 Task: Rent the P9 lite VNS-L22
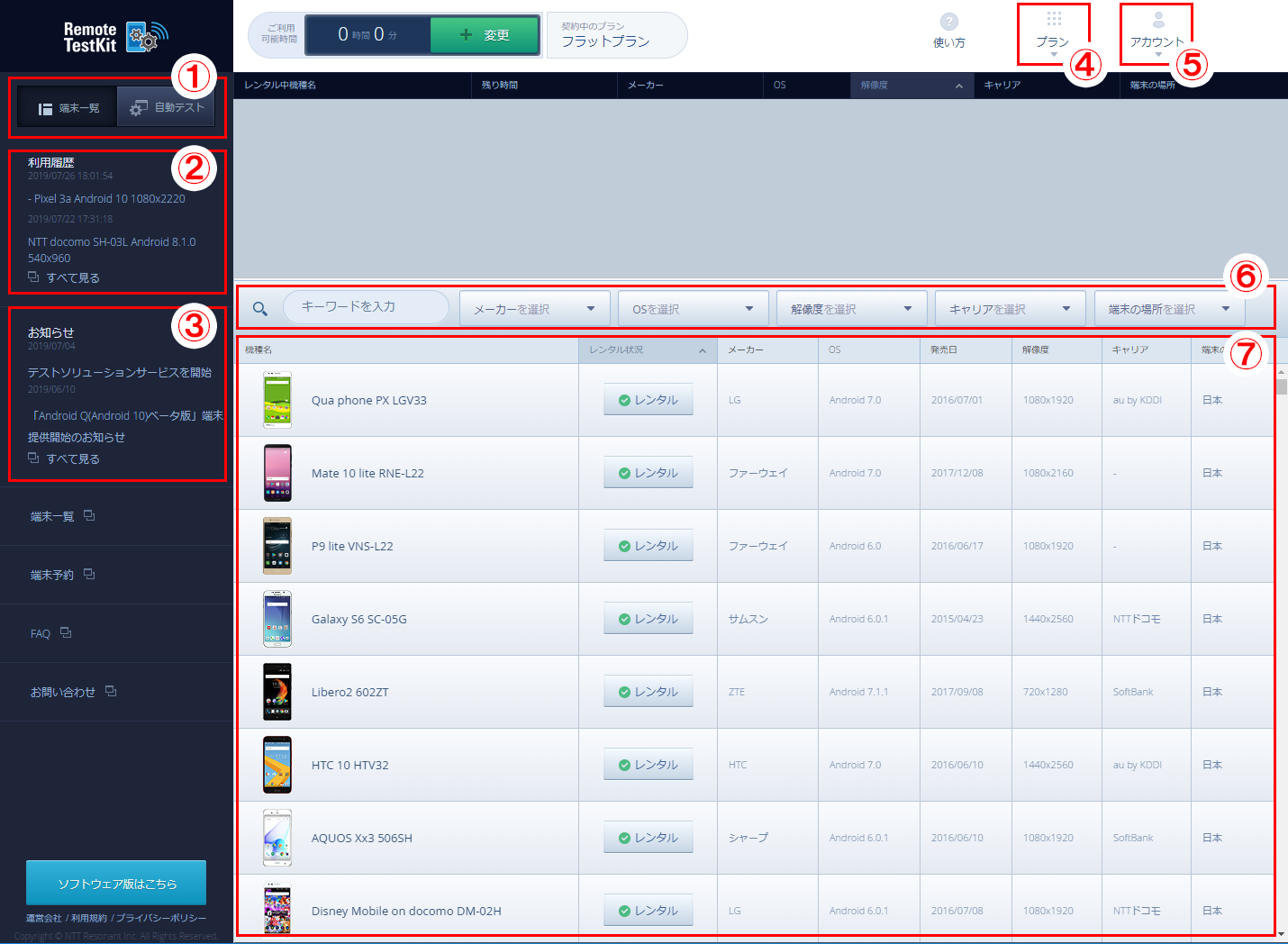[x=649, y=546]
